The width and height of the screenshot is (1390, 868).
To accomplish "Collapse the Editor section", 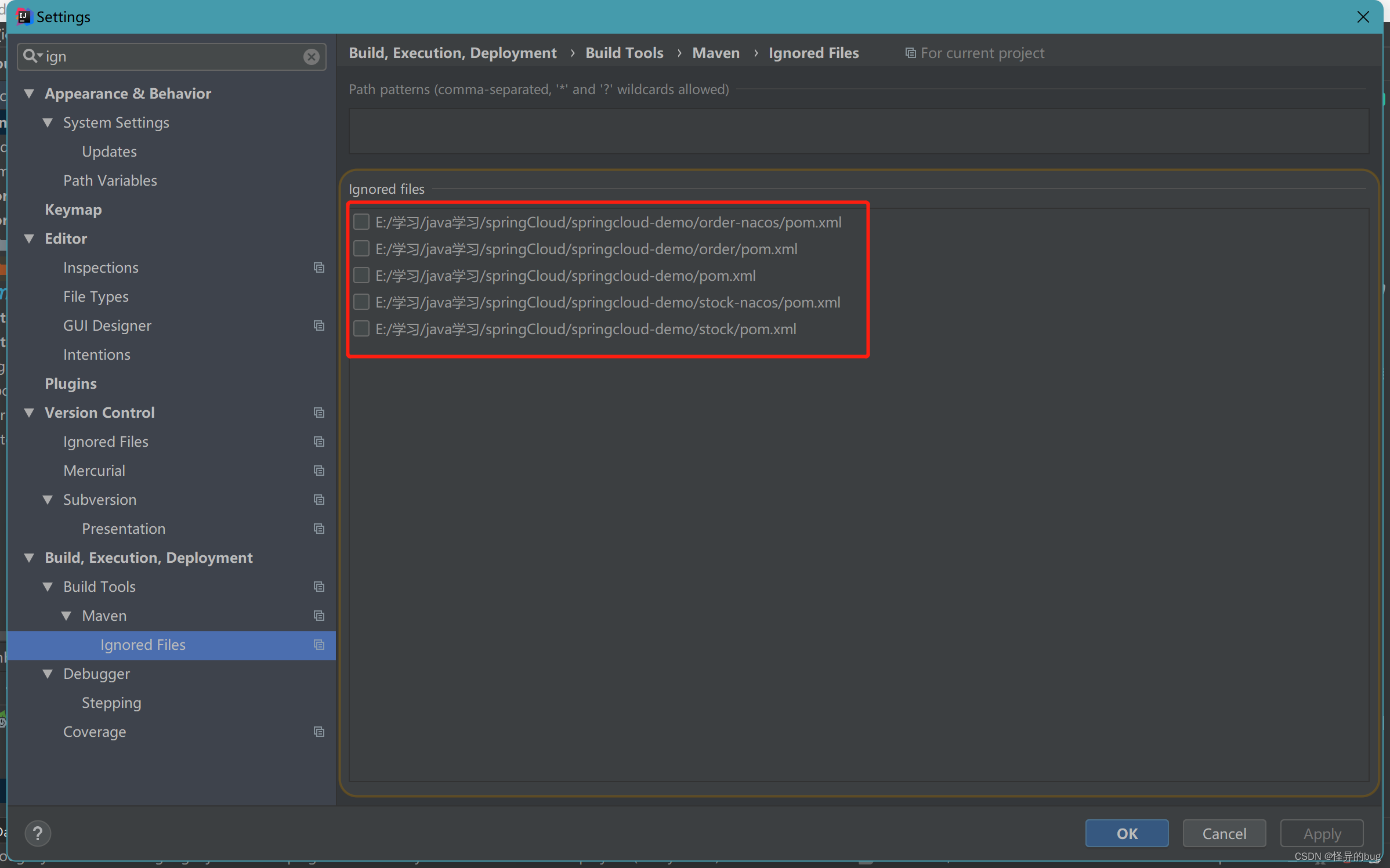I will click(29, 238).
